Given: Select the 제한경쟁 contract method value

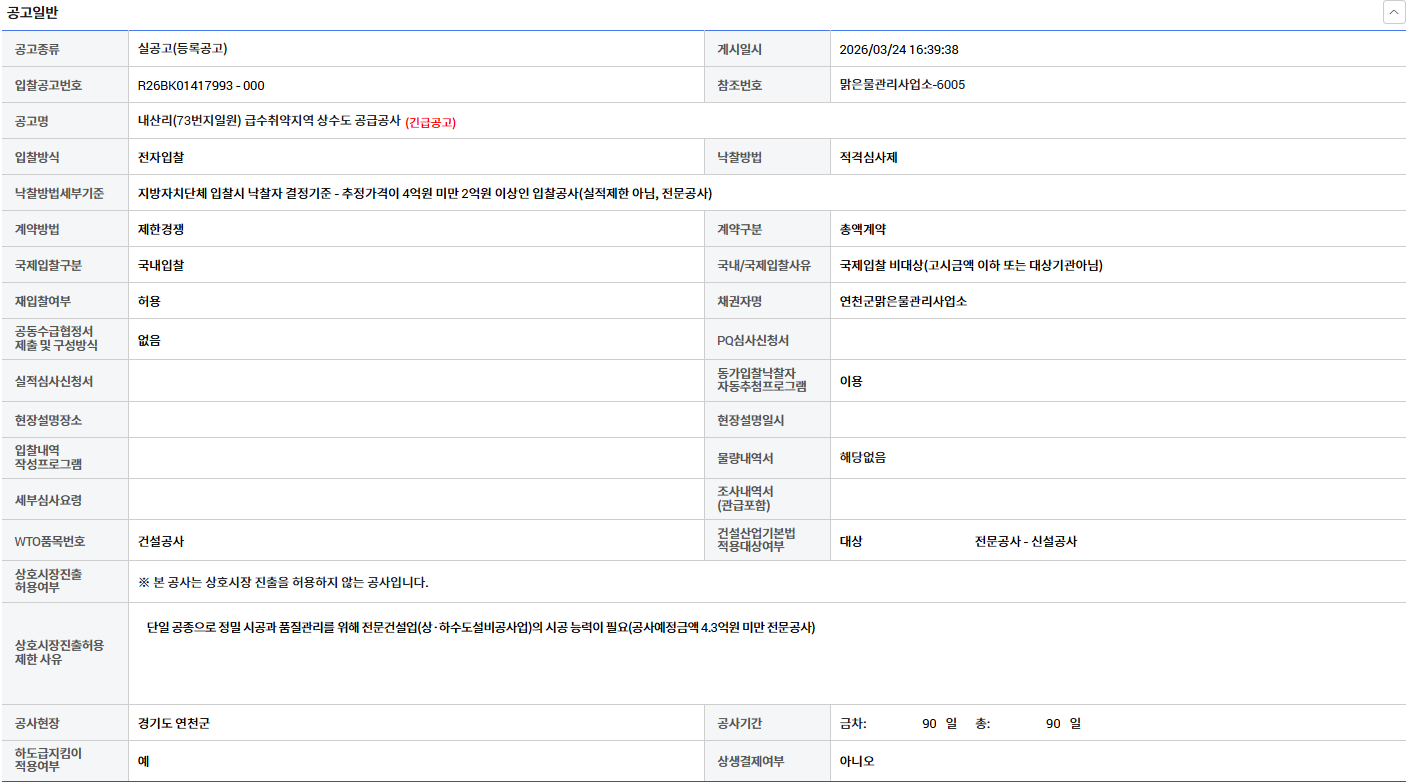Looking at the screenshot, I should [x=161, y=229].
